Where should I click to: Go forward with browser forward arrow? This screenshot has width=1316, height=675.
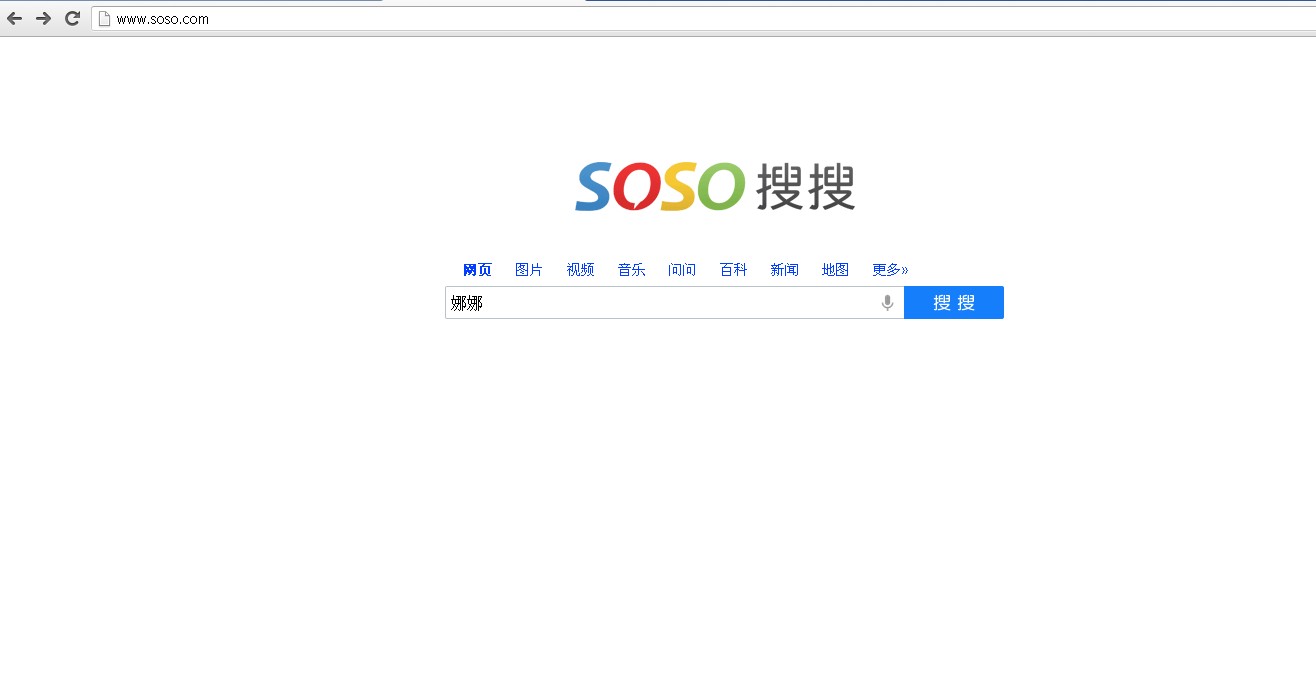point(43,19)
